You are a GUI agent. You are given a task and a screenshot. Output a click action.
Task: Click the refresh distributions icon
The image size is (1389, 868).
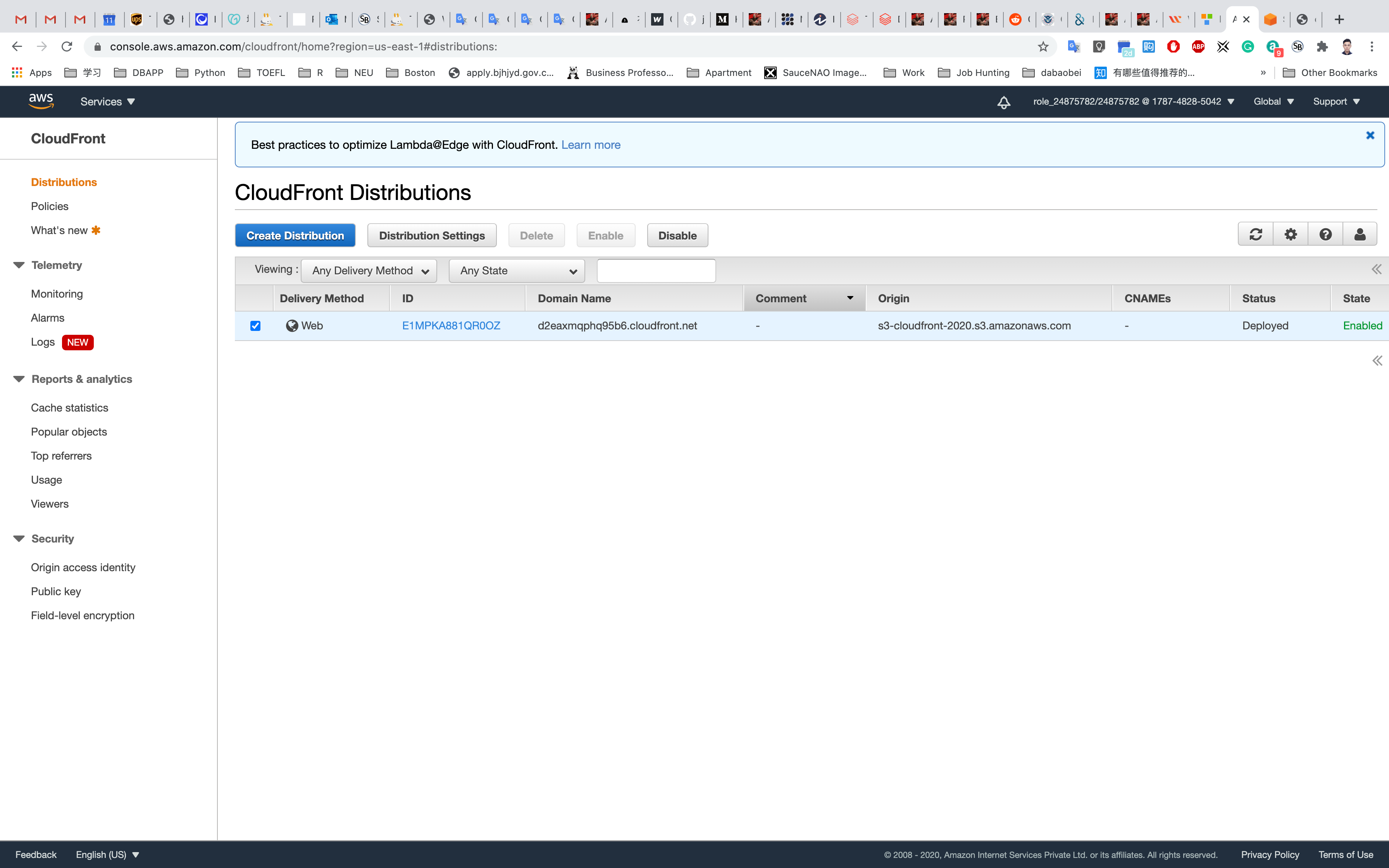(1255, 234)
